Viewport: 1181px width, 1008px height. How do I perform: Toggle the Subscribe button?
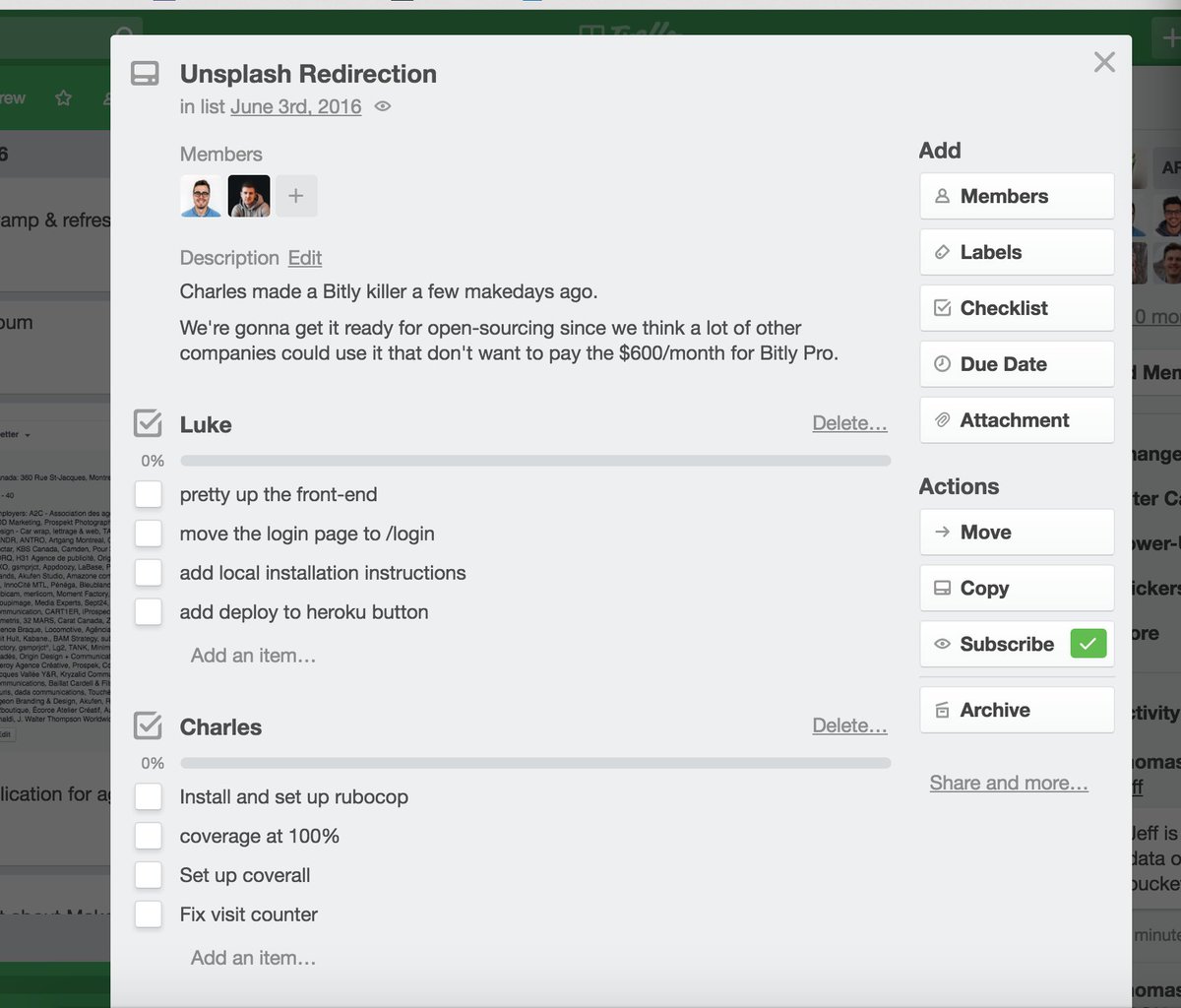tap(1017, 644)
